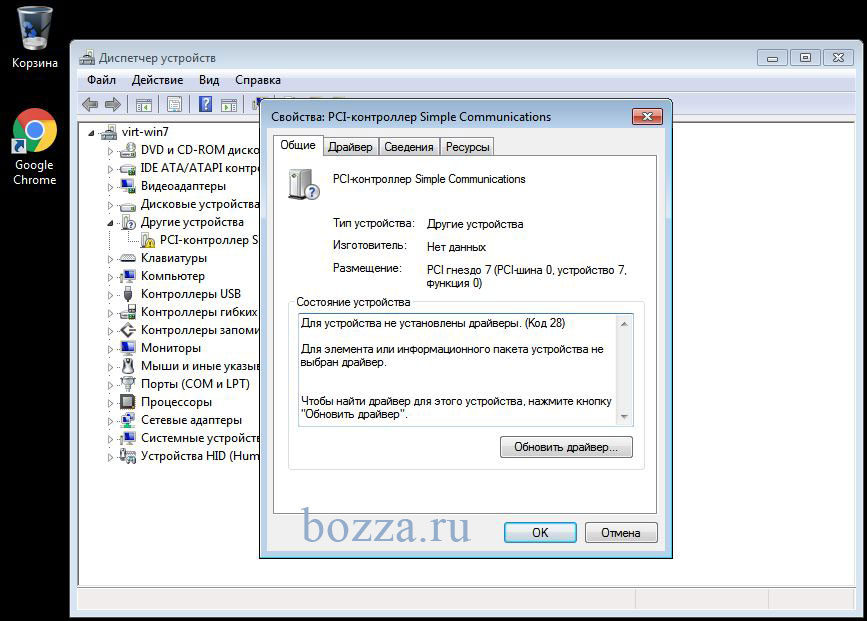Click the show/hide console tree toolbar icon

(x=144, y=104)
